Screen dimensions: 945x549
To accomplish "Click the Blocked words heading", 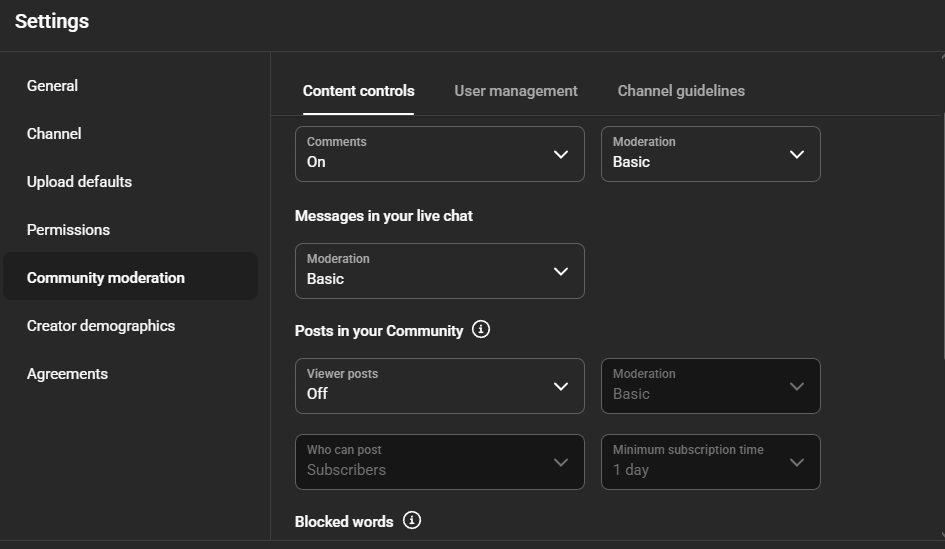I will [x=344, y=521].
